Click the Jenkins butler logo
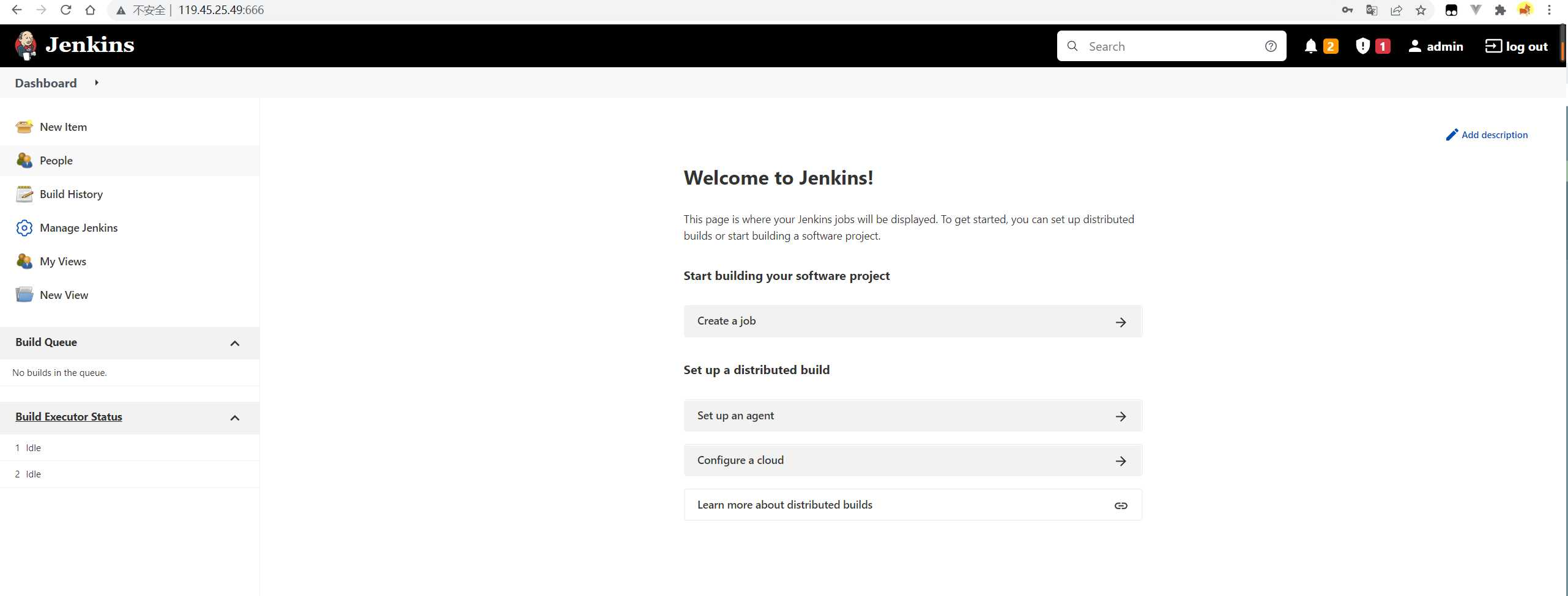This screenshot has width=1568, height=596. (x=26, y=46)
